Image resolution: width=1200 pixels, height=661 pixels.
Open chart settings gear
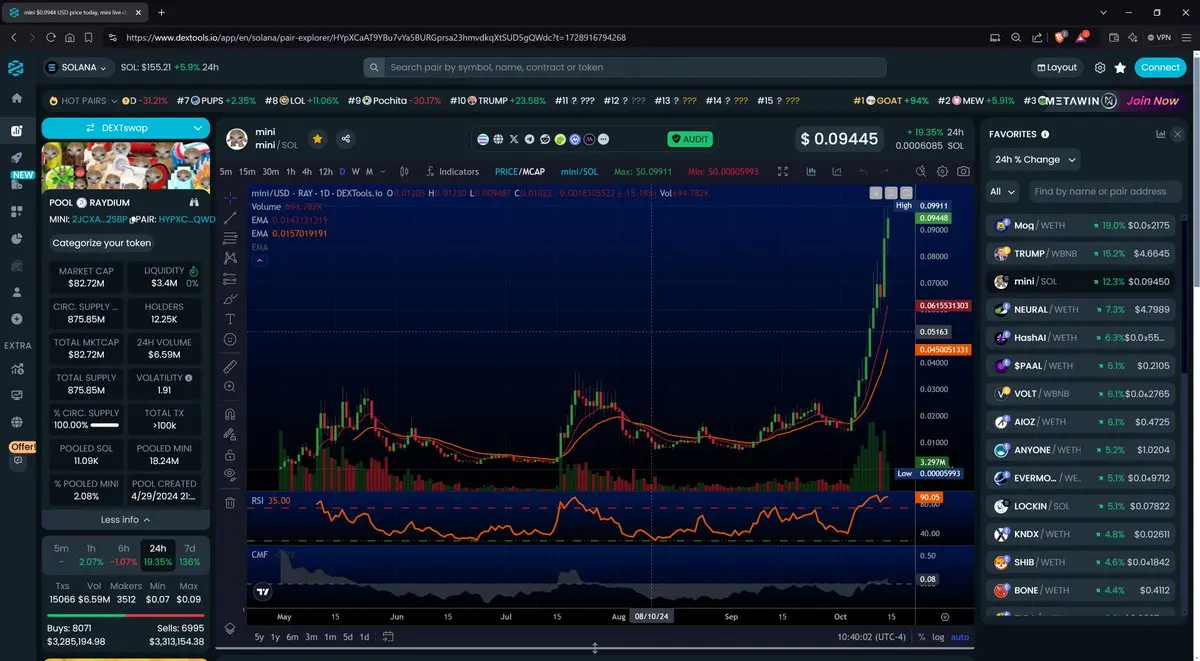click(x=940, y=171)
